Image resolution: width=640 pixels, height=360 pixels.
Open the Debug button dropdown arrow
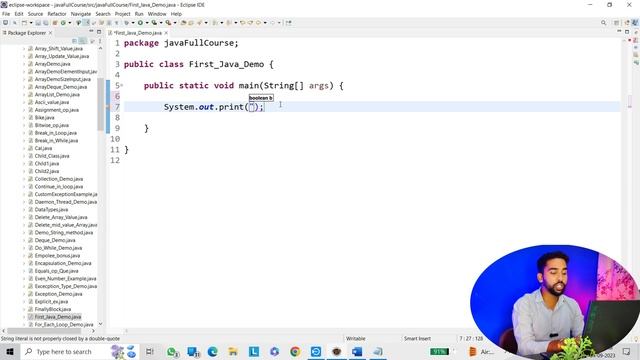coord(133,23)
